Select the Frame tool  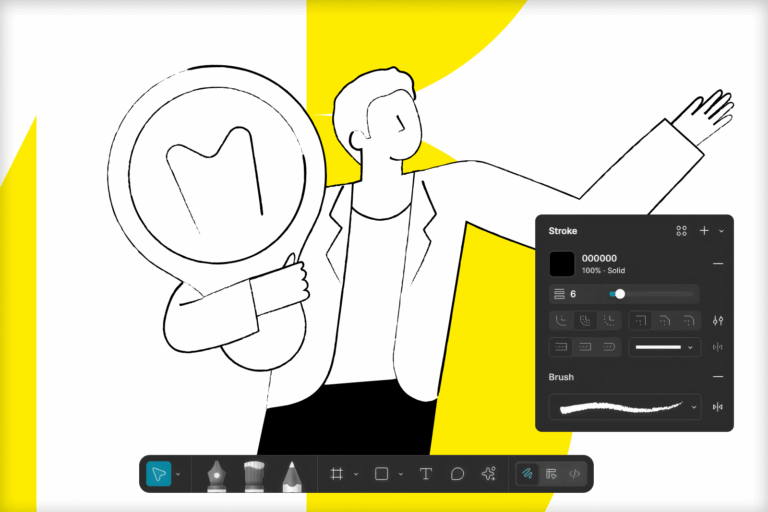[336, 474]
